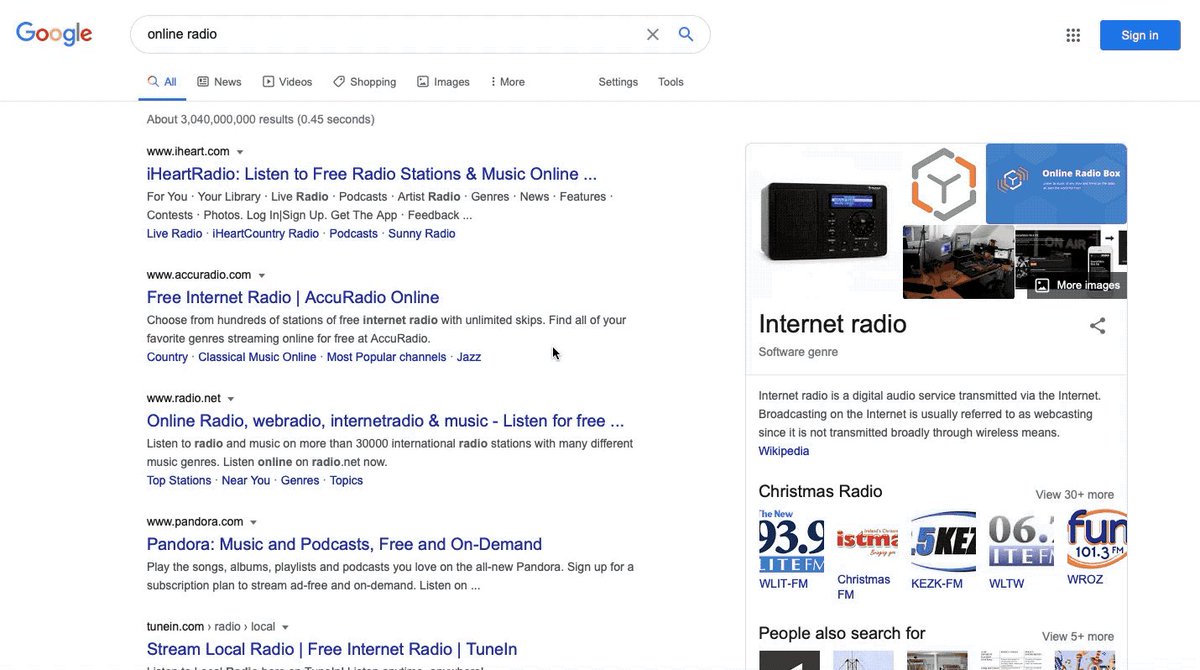Viewport: 1200px width, 670px height.
Task: Click the Christmas FM station logo
Action: [868, 540]
